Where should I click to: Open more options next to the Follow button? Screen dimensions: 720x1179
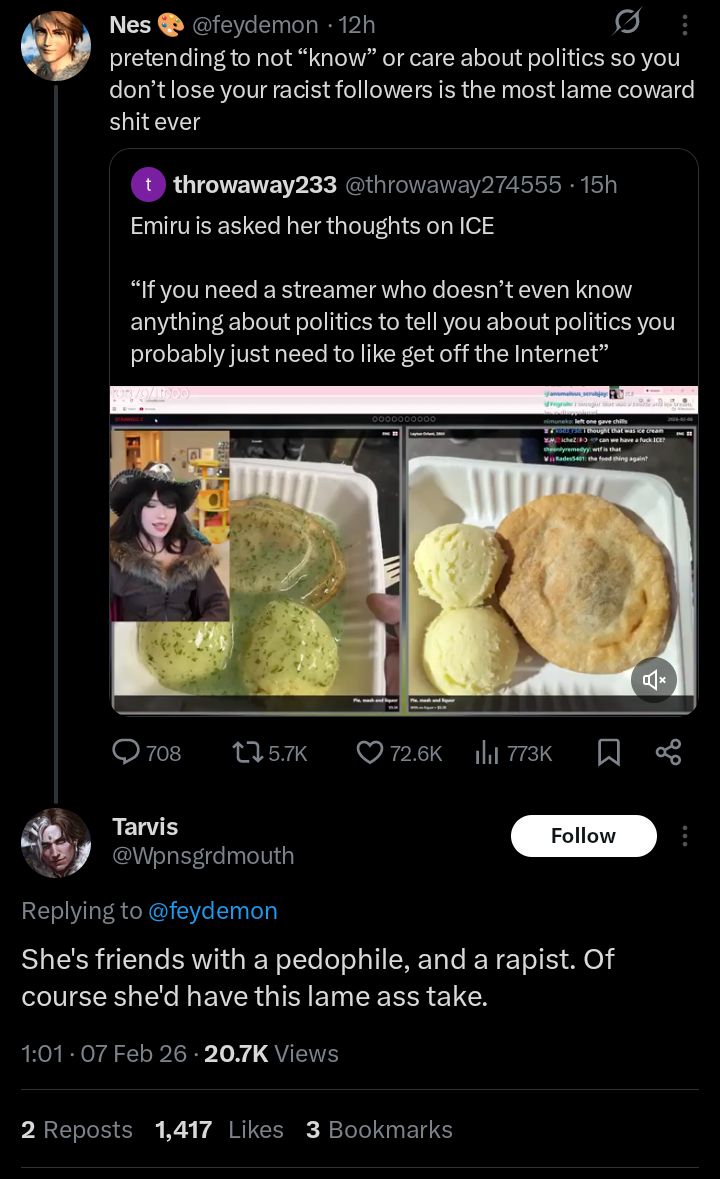tap(684, 836)
